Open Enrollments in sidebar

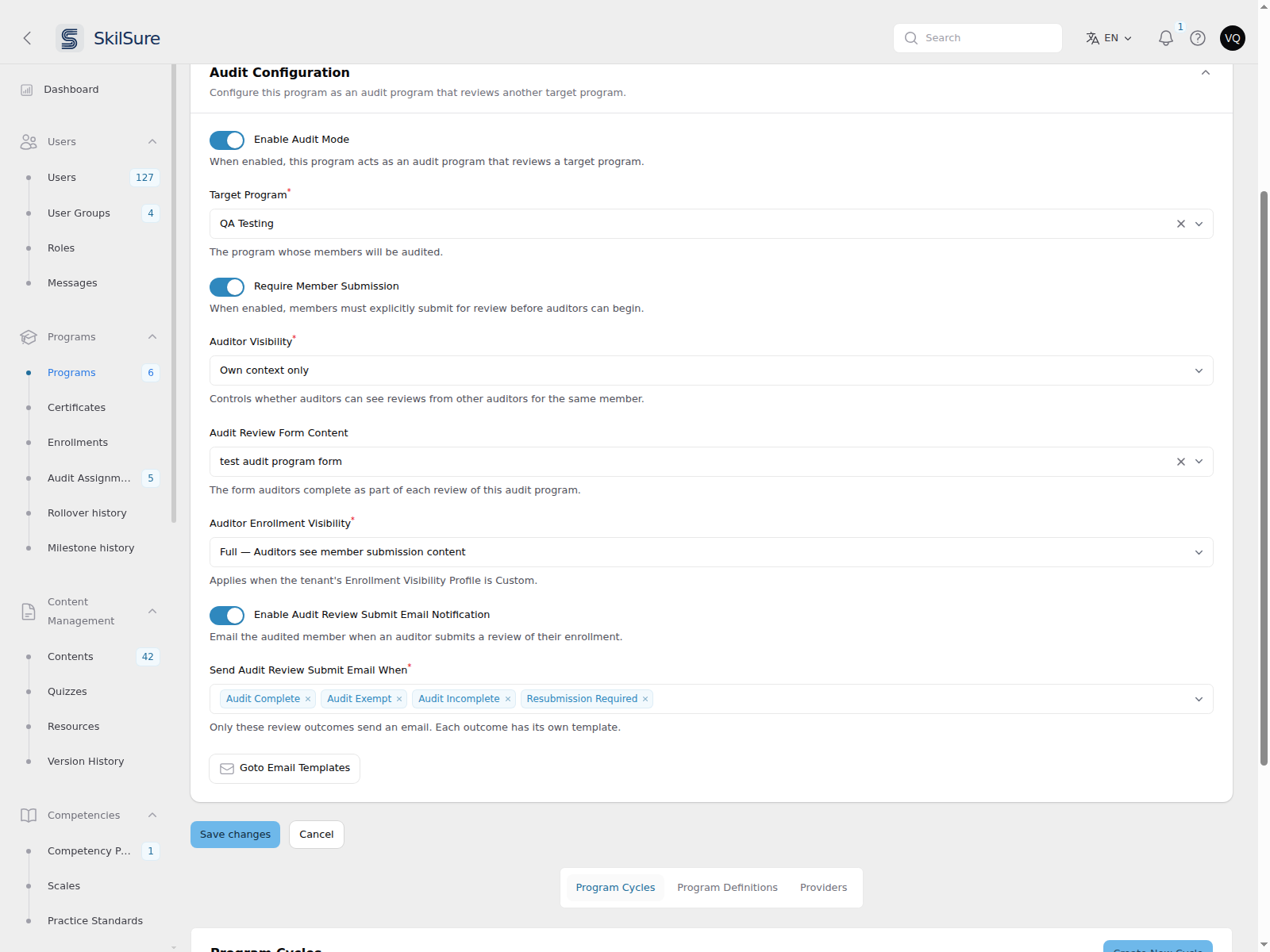pos(78,443)
